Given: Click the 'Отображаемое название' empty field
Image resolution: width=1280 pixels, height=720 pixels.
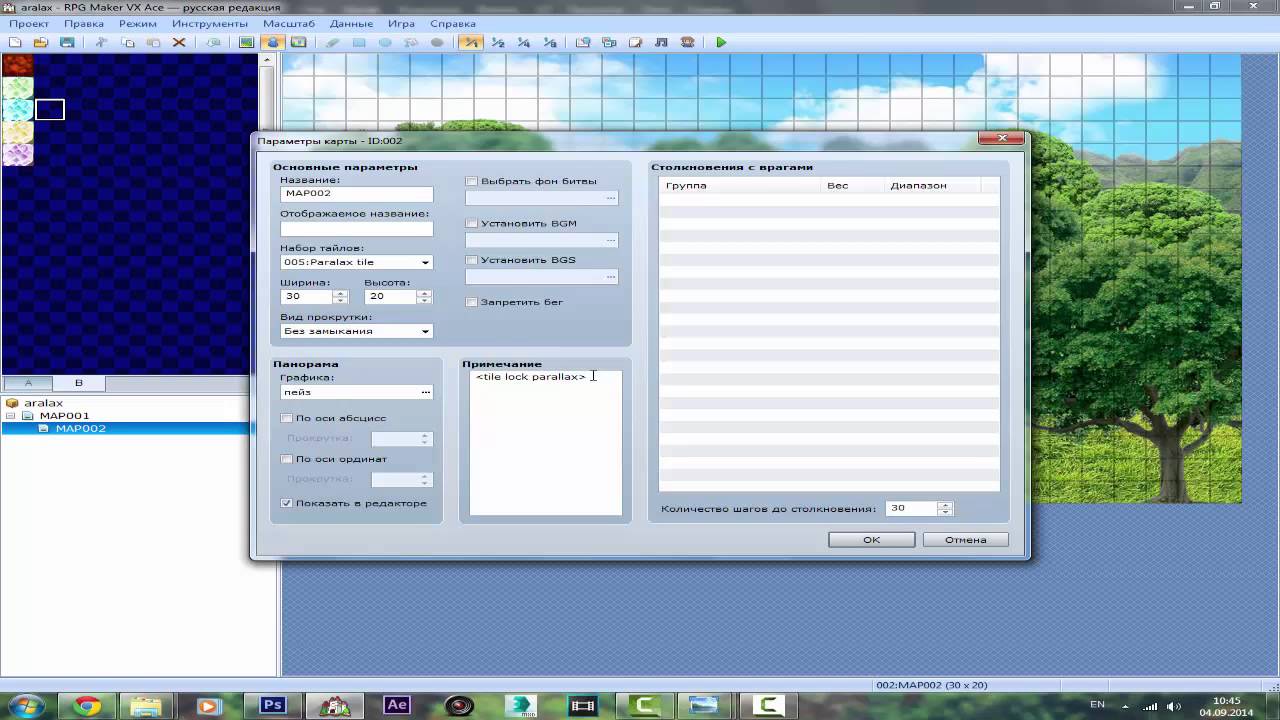Looking at the screenshot, I should [x=357, y=228].
